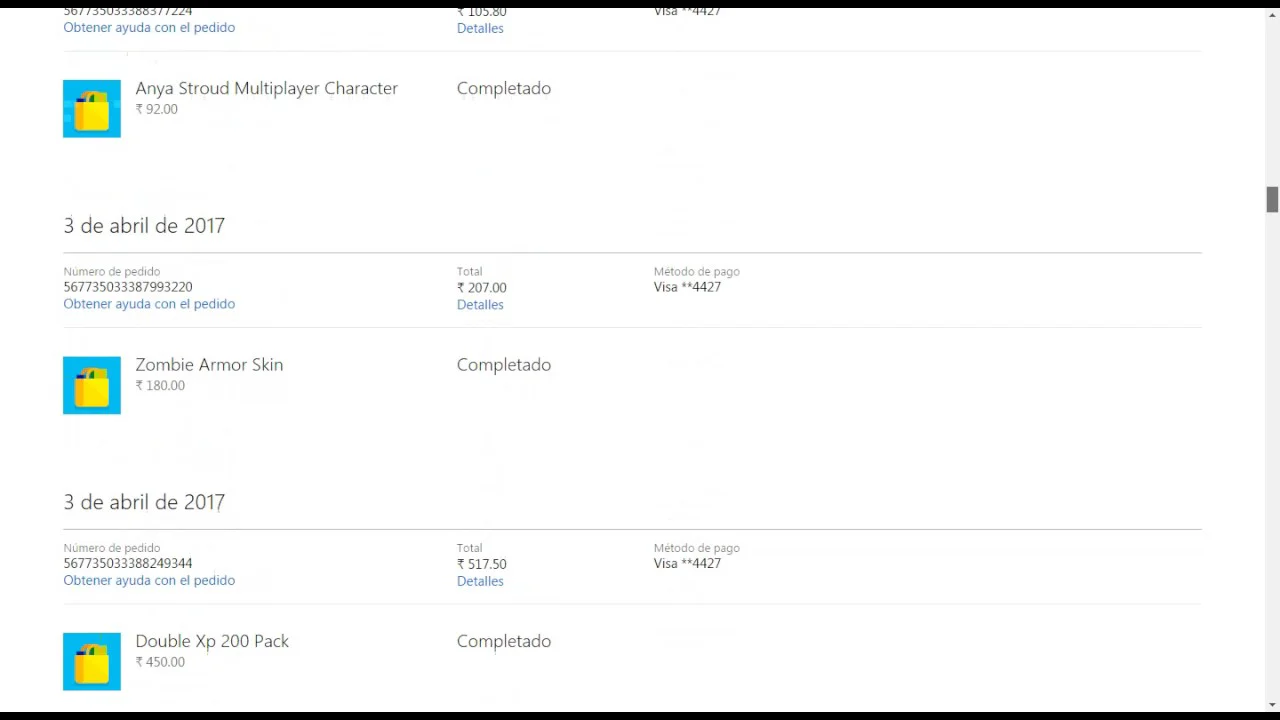
Task: Open Detalles under the ₹105.80 total
Action: tap(480, 28)
